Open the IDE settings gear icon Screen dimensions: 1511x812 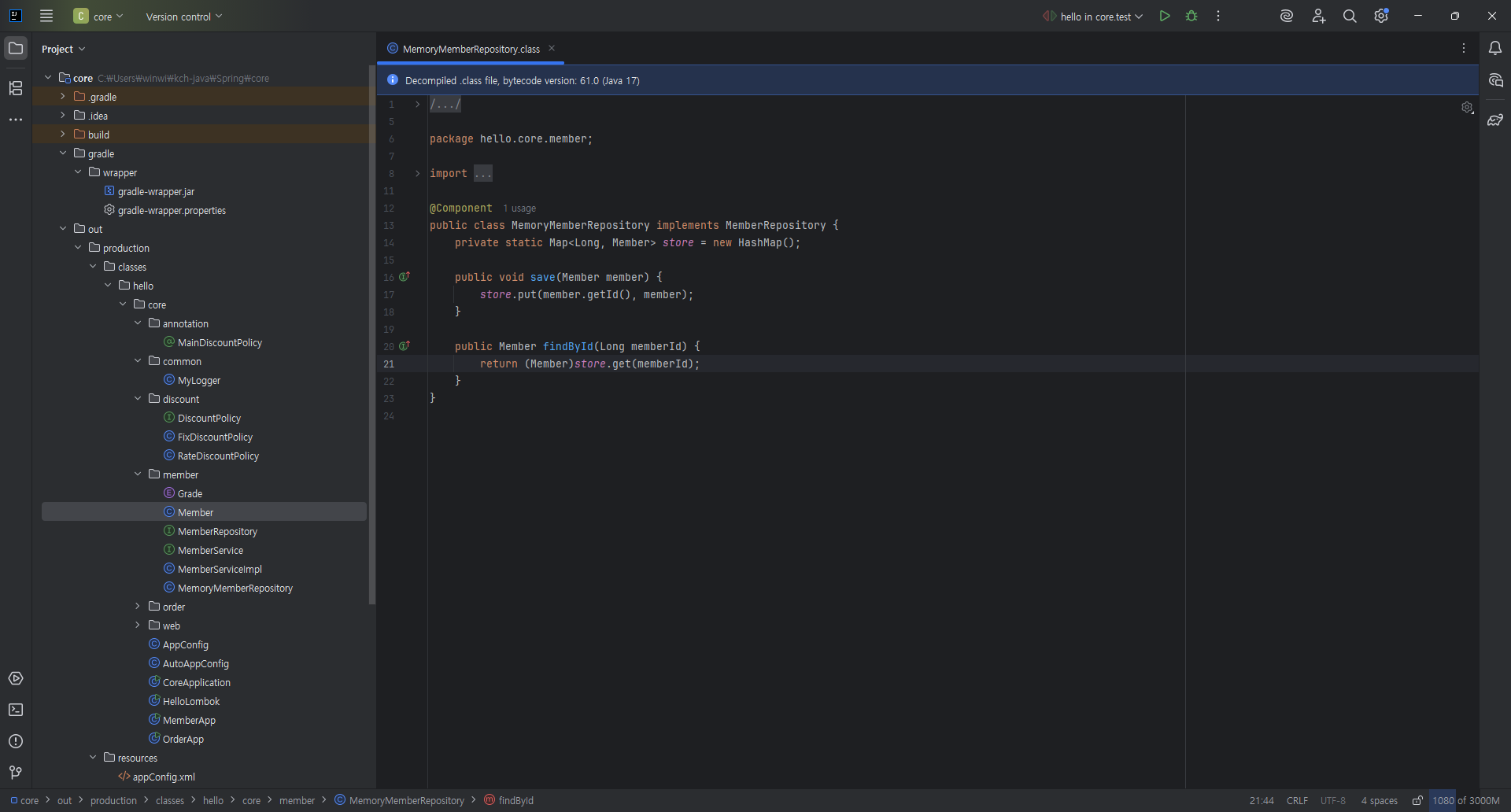click(x=1381, y=16)
